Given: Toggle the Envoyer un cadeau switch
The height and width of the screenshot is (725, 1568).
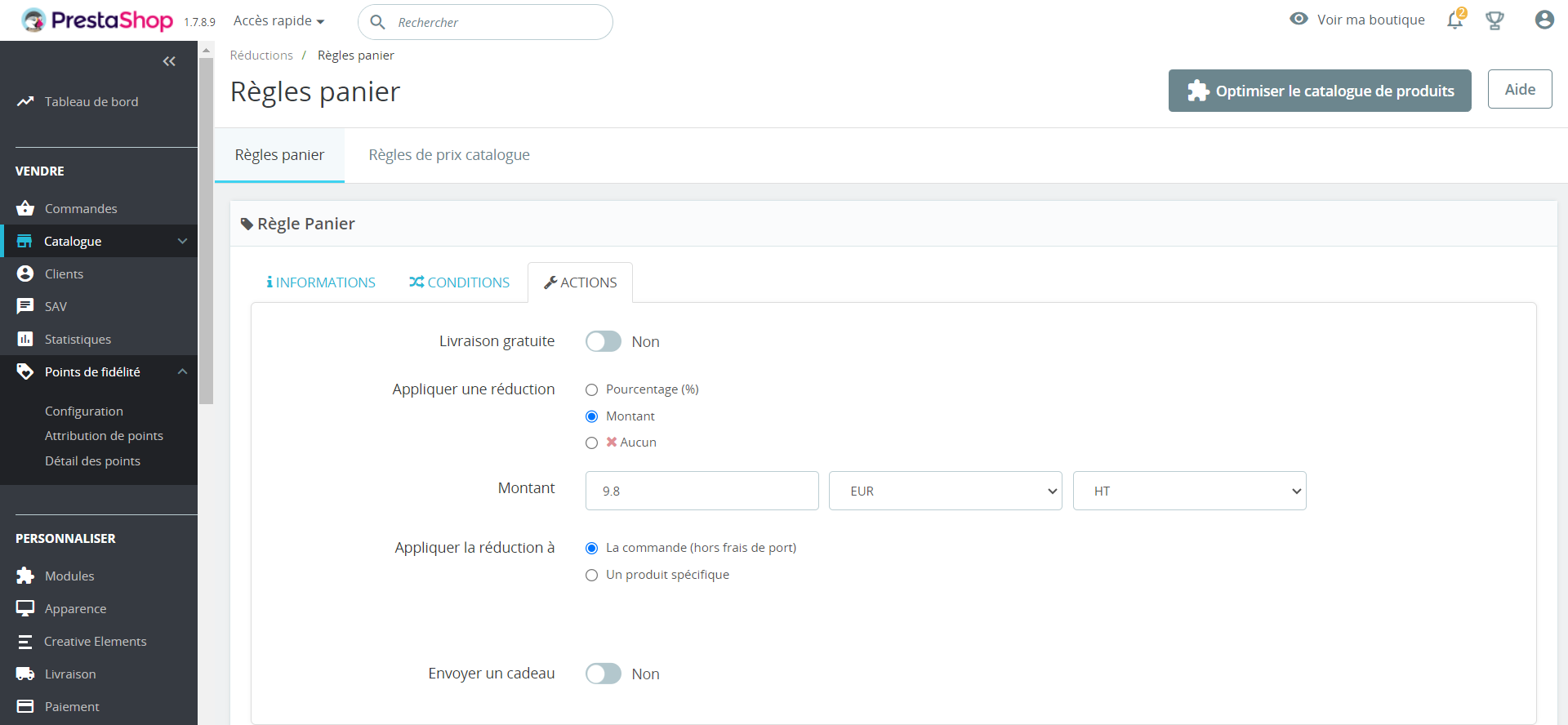Looking at the screenshot, I should click(x=604, y=674).
